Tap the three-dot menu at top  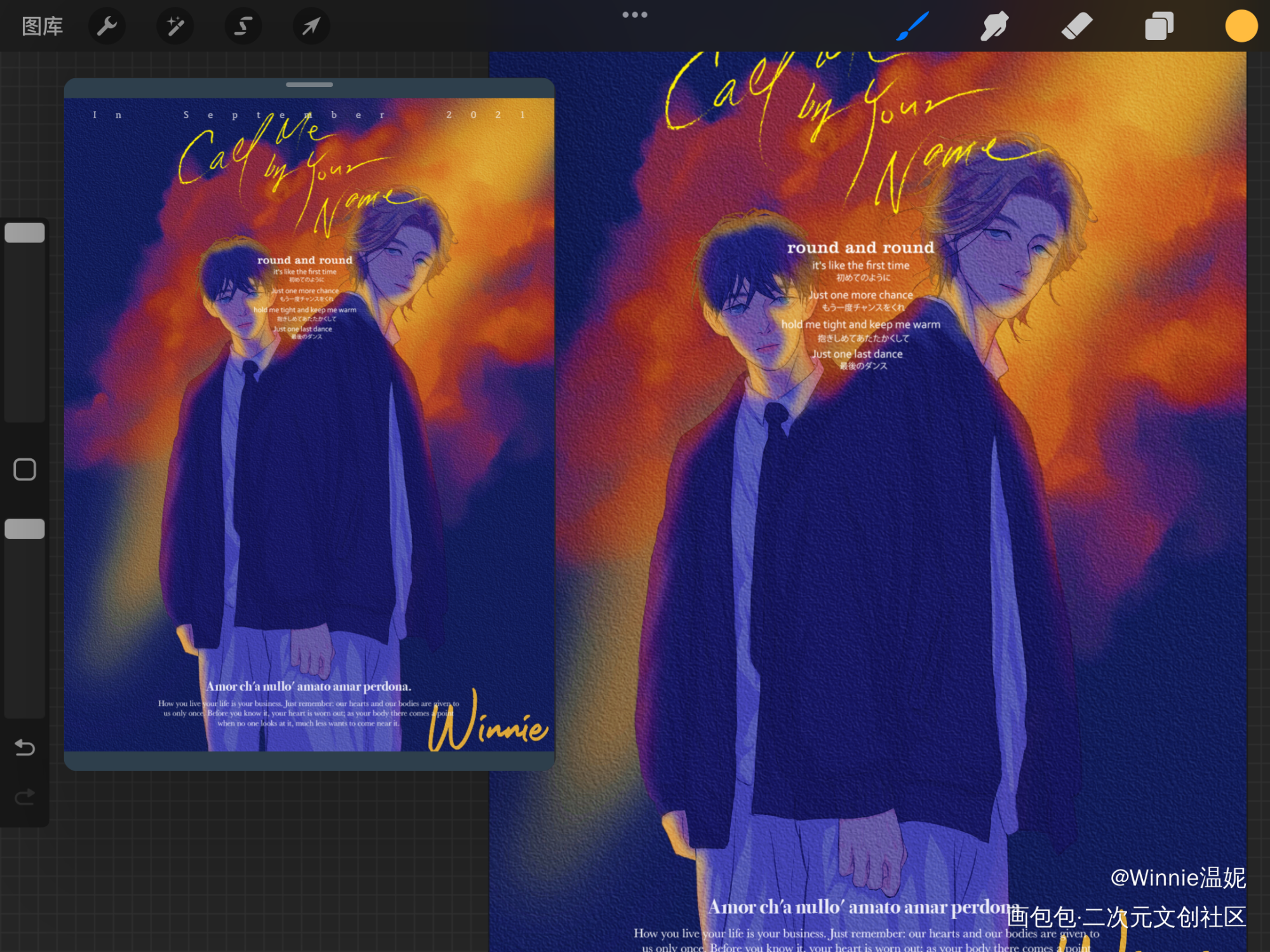click(635, 15)
